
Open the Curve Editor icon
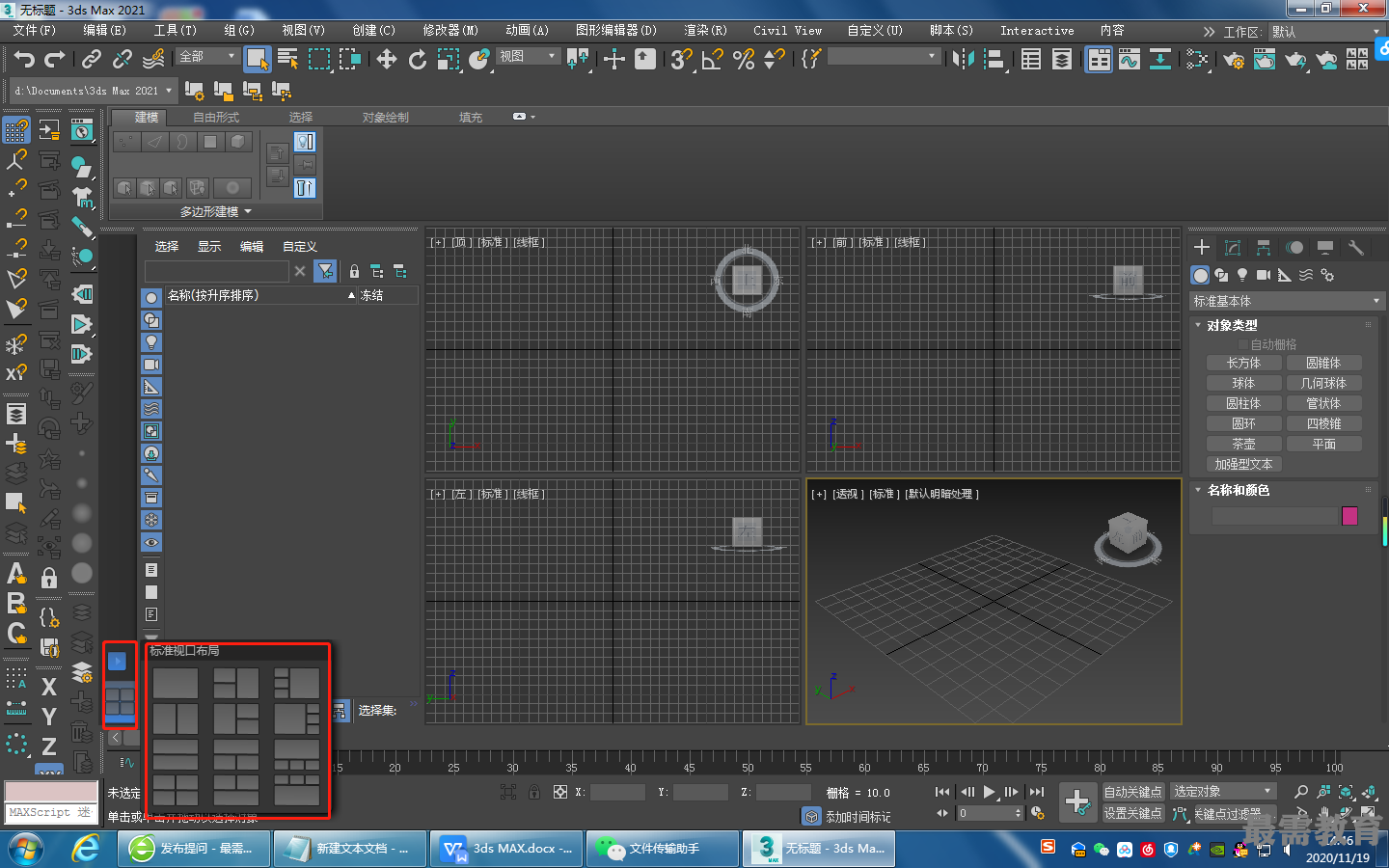tap(1130, 60)
